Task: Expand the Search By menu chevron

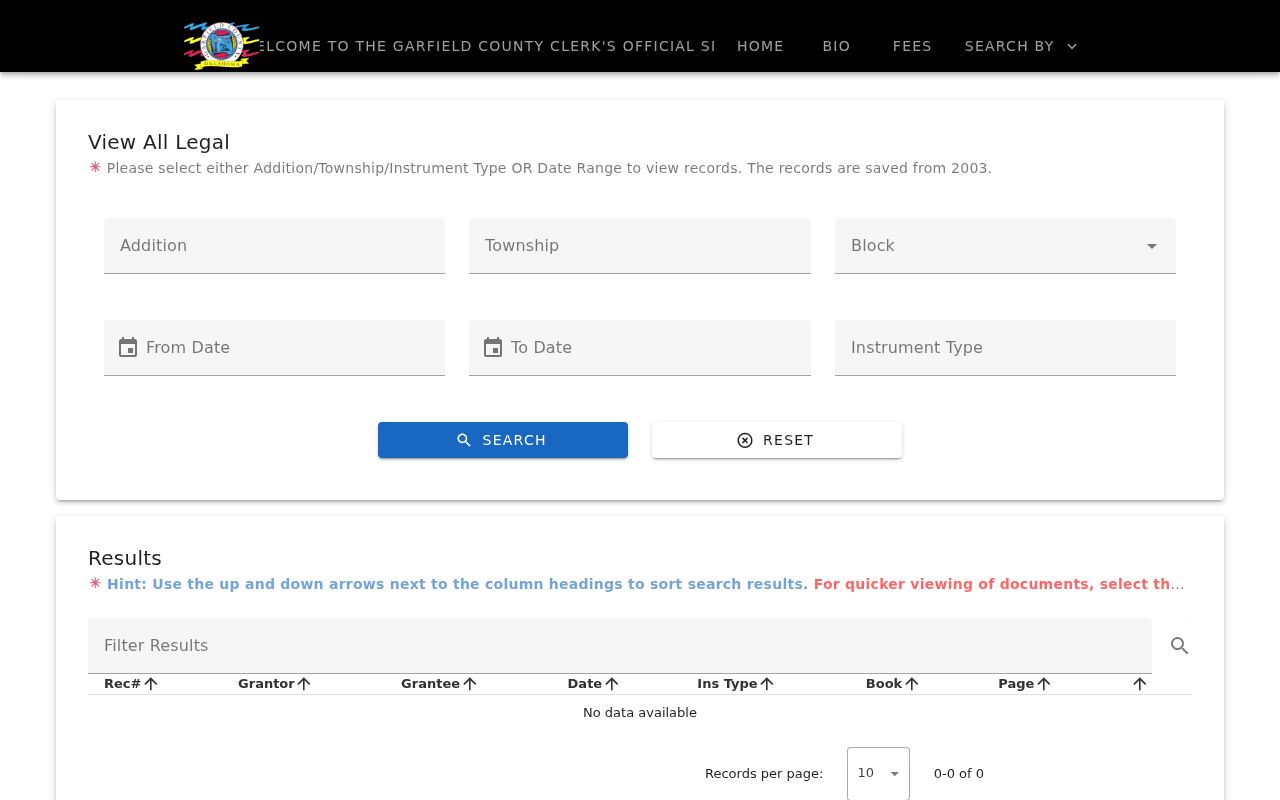Action: (x=1072, y=46)
